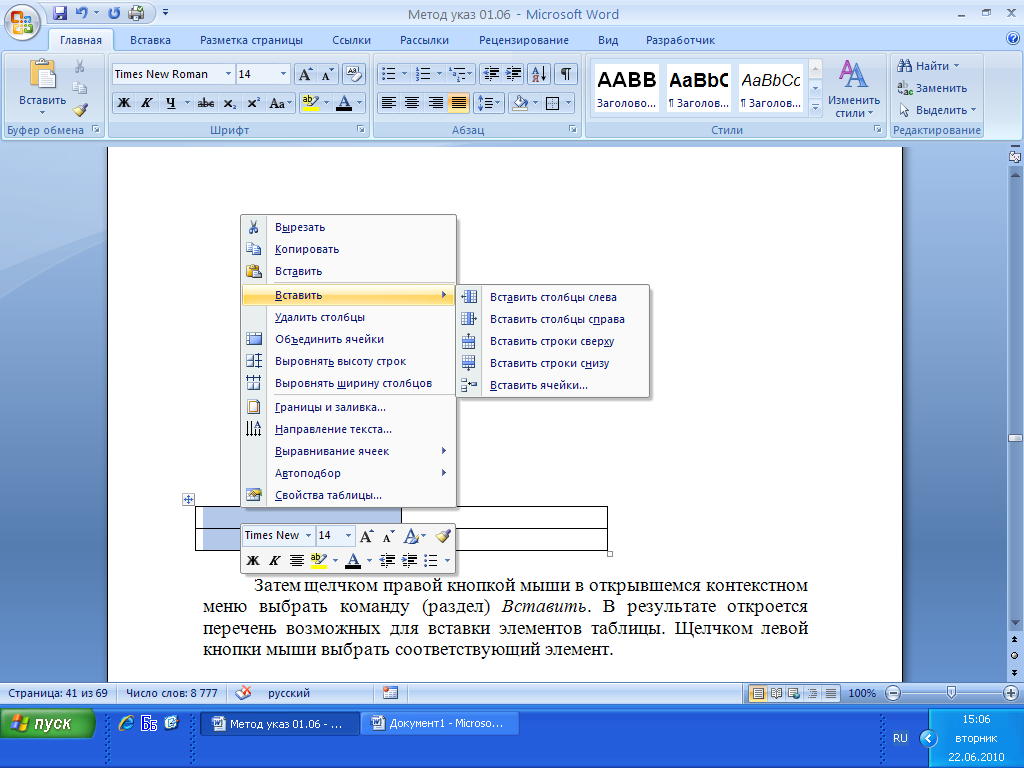Click the Cut scissors icon in ribbon
The width and height of the screenshot is (1024, 768).
tap(80, 66)
